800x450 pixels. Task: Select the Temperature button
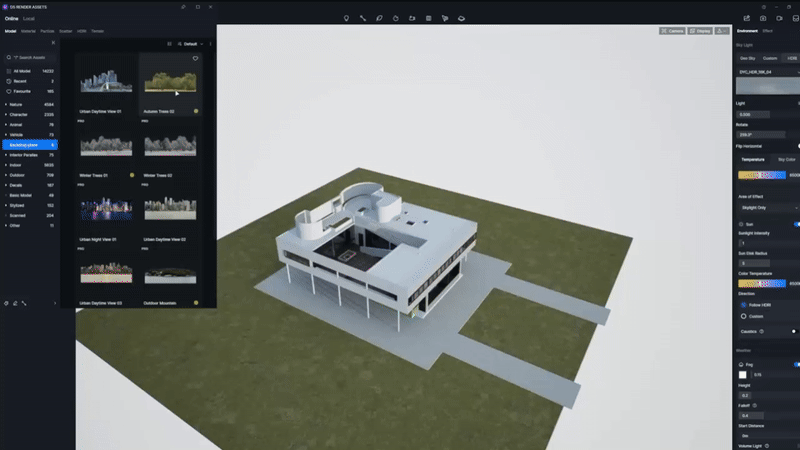click(x=753, y=160)
